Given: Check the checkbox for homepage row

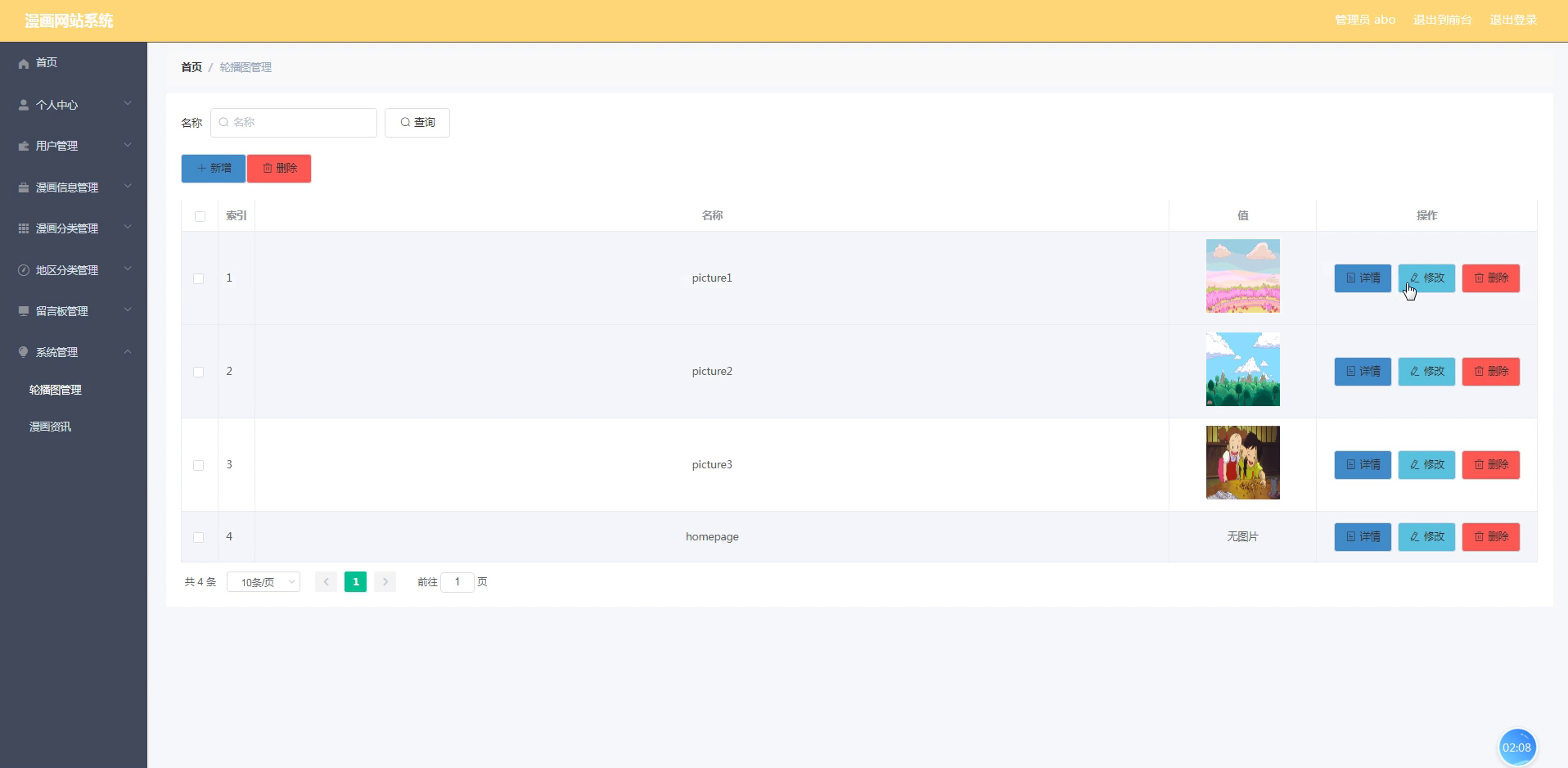Looking at the screenshot, I should click(x=198, y=537).
